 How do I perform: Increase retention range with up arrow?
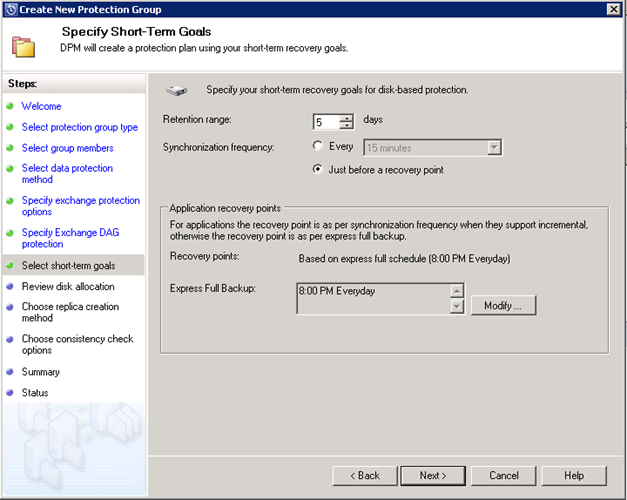pyautogui.click(x=346, y=117)
